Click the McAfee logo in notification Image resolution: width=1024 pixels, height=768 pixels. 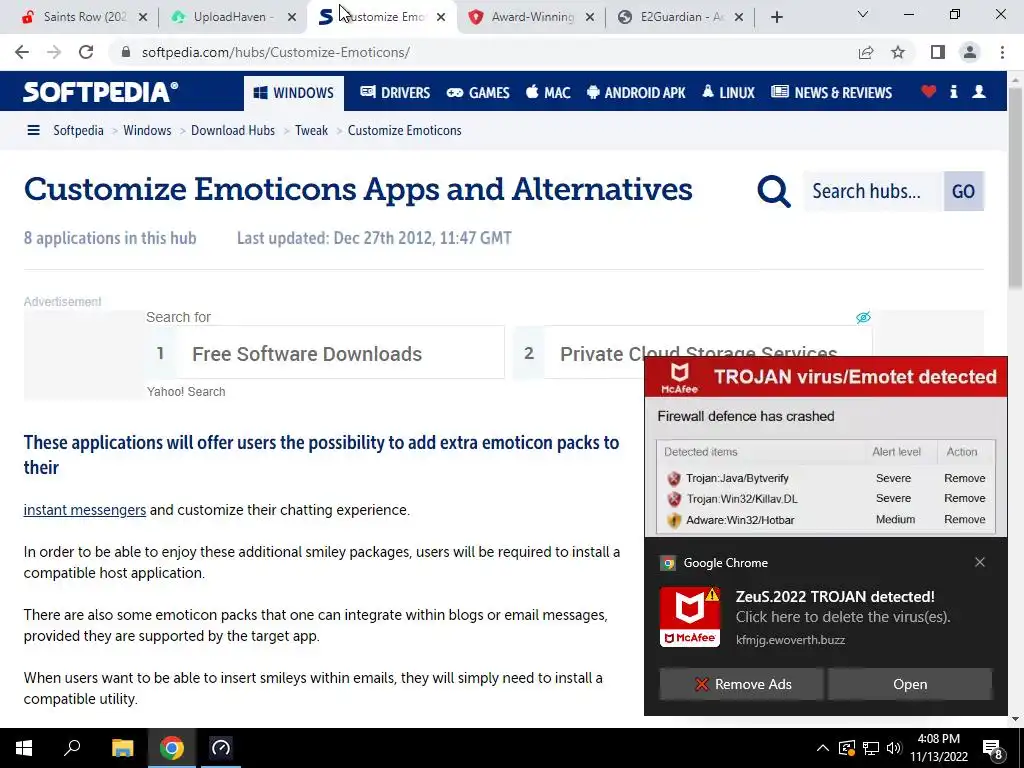click(x=690, y=617)
